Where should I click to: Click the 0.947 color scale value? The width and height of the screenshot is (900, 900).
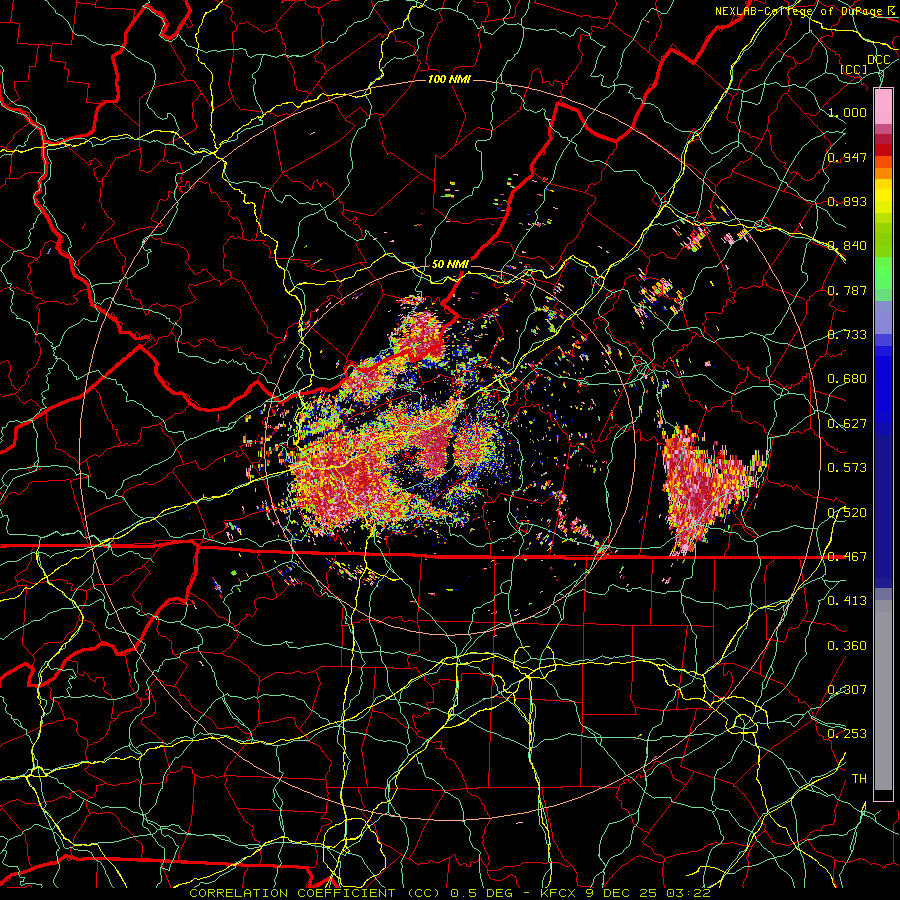(x=847, y=157)
